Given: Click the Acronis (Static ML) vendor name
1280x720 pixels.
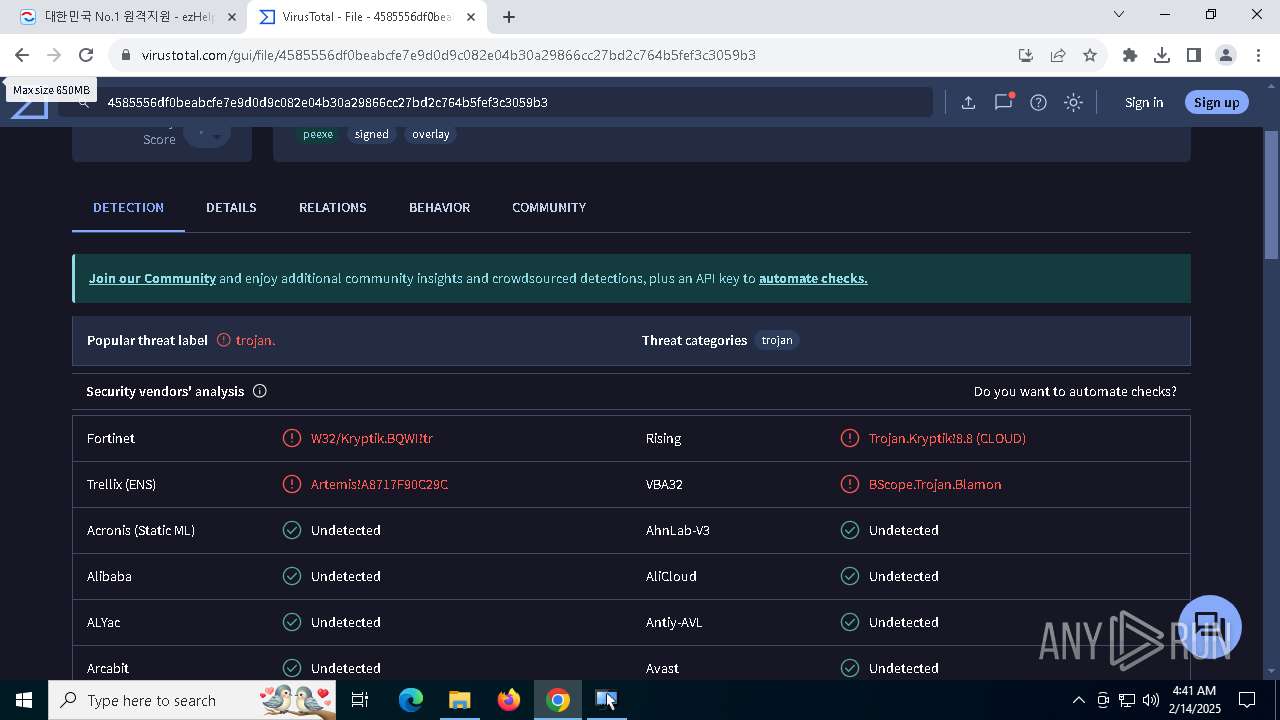Looking at the screenshot, I should click(x=141, y=530).
